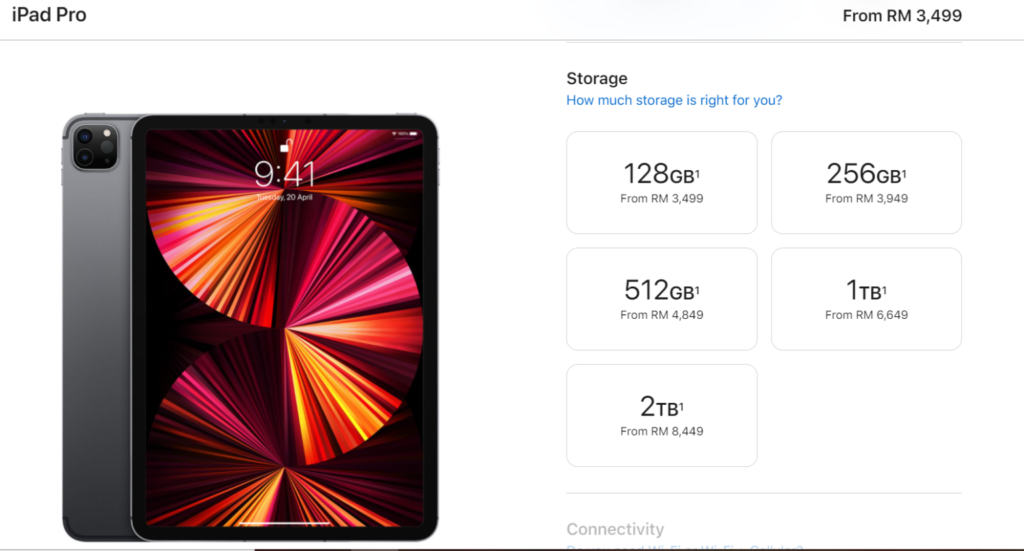Open "How much storage is right for you?" link
1024x551 pixels.
[674, 100]
